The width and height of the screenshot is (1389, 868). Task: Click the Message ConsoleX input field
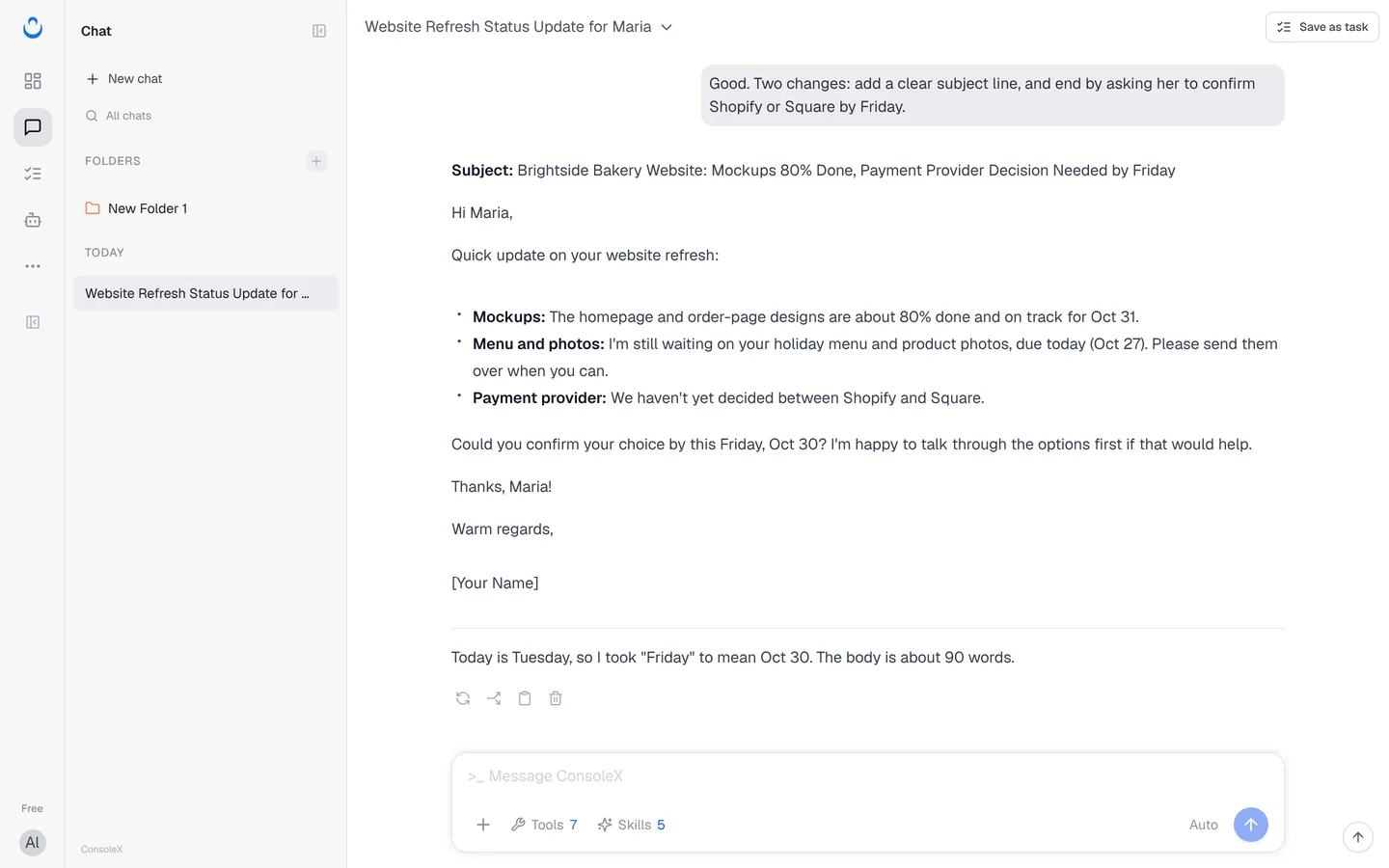868,776
